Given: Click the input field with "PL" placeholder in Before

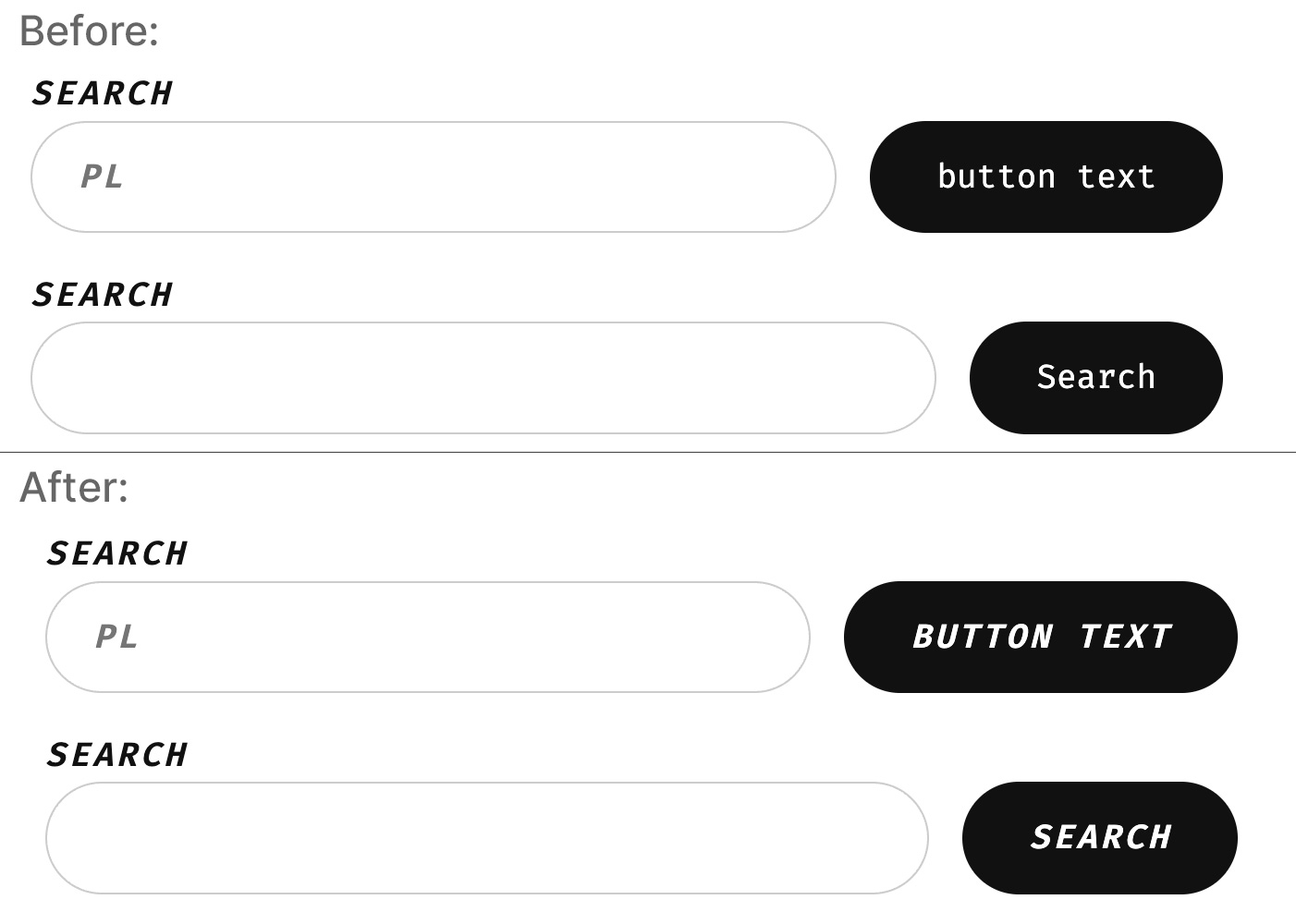Looking at the screenshot, I should pos(433,176).
